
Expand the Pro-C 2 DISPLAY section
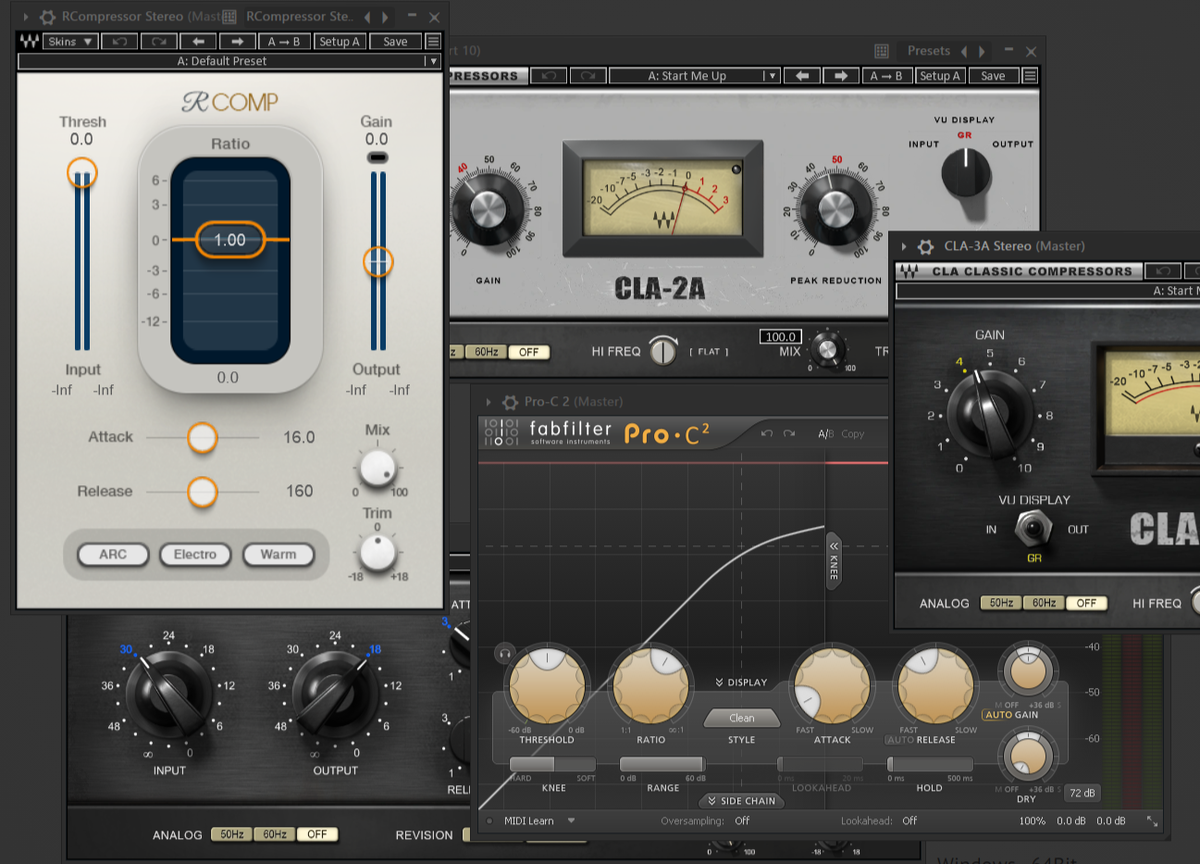[x=741, y=683]
